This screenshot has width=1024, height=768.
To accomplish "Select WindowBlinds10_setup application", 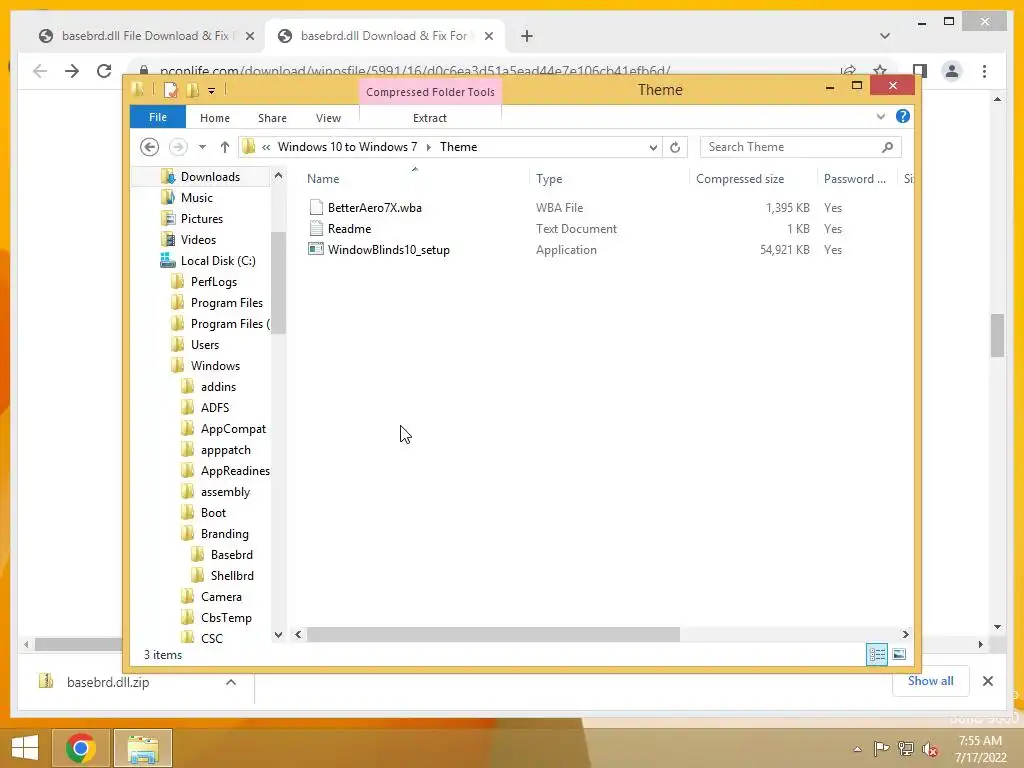I will pyautogui.click(x=388, y=249).
